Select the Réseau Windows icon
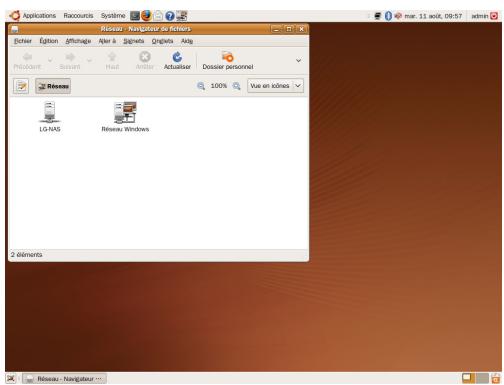Viewport: 504px width, 385px height. [x=125, y=117]
